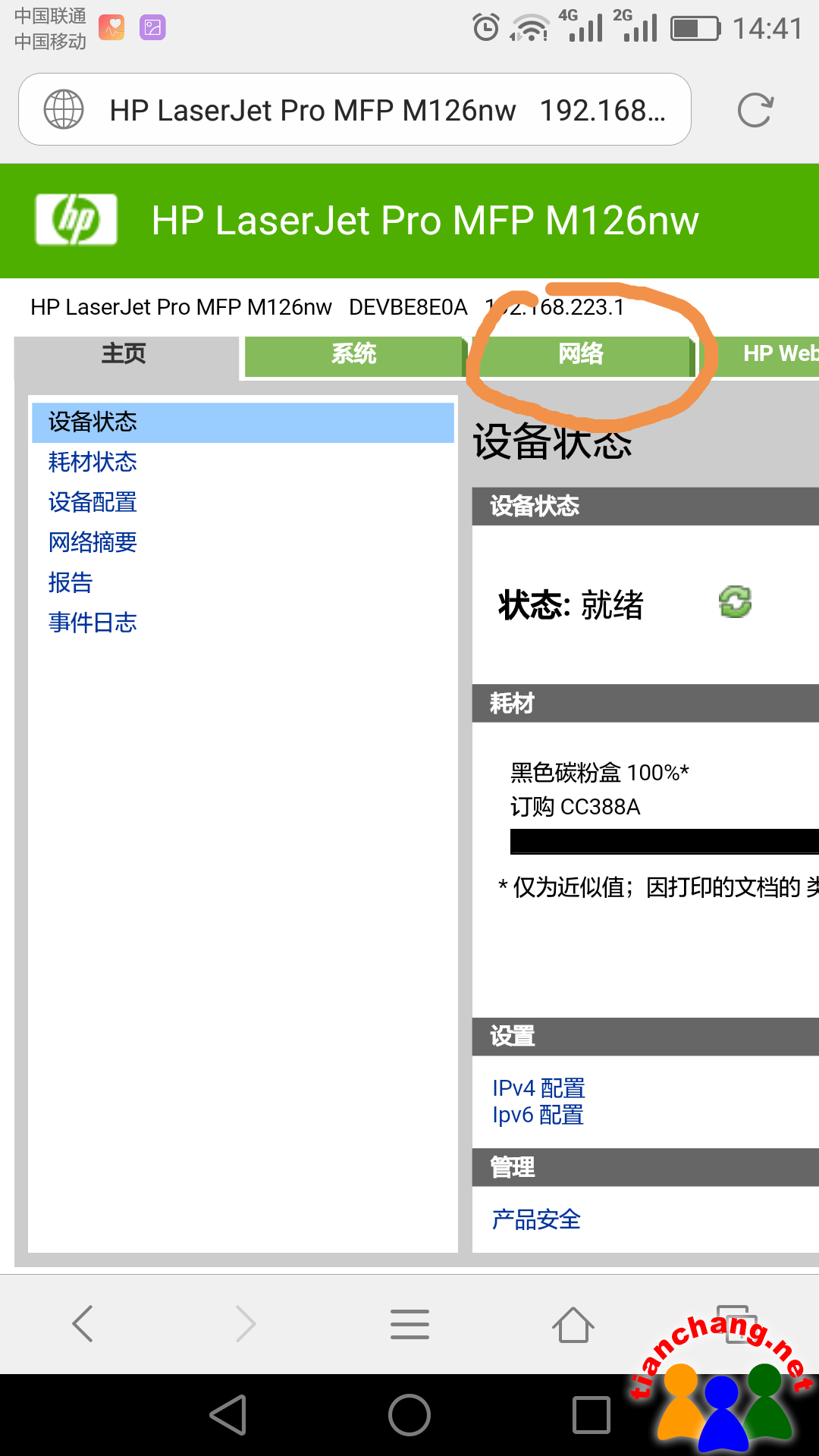Viewport: 819px width, 1456px height.
Task: Open the 产品安全 link
Action: point(536,1219)
